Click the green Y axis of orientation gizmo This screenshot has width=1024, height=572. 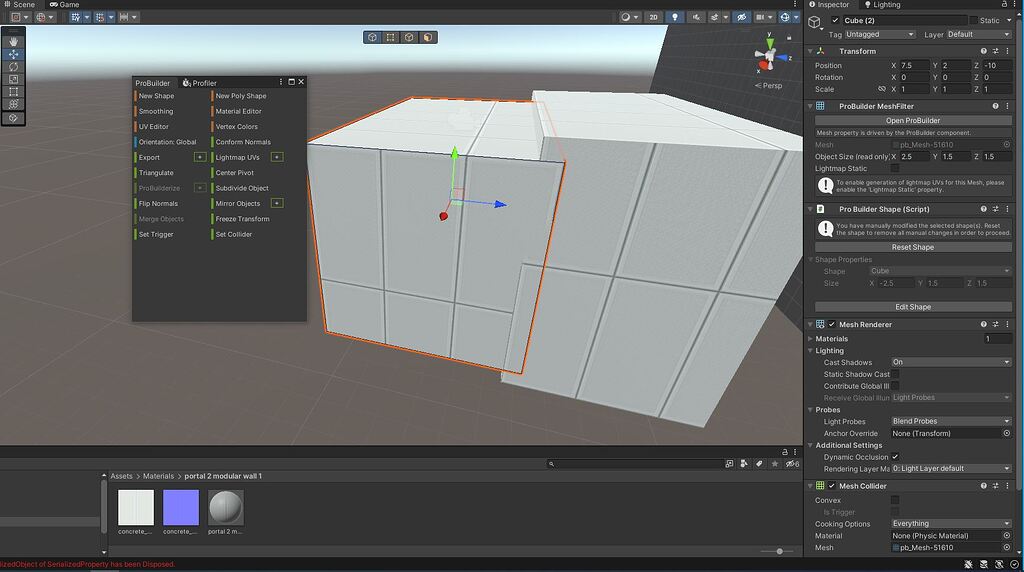coord(771,43)
